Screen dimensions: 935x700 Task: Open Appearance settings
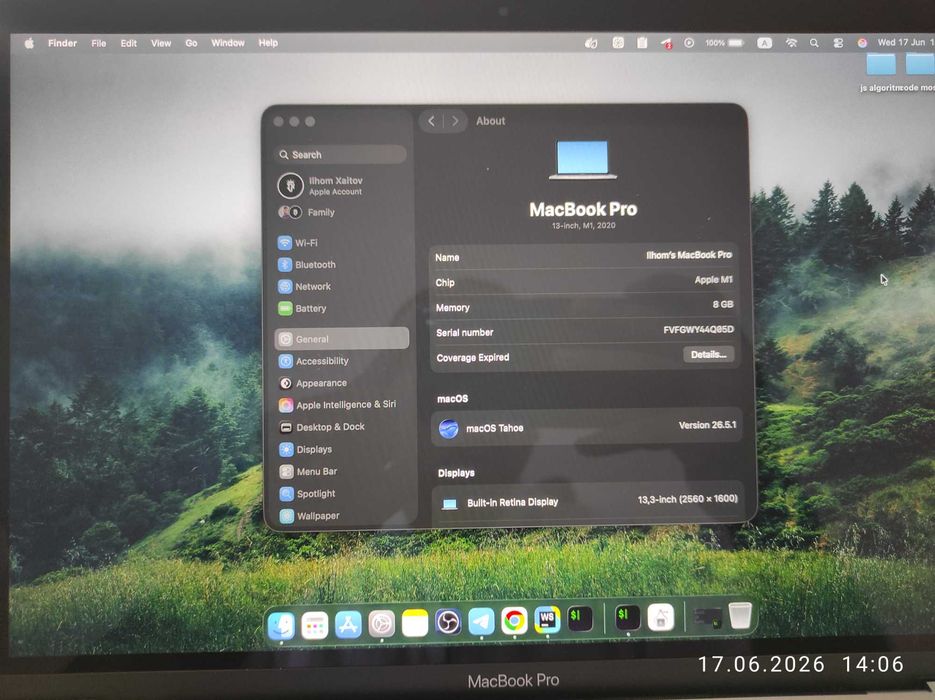pos(313,383)
